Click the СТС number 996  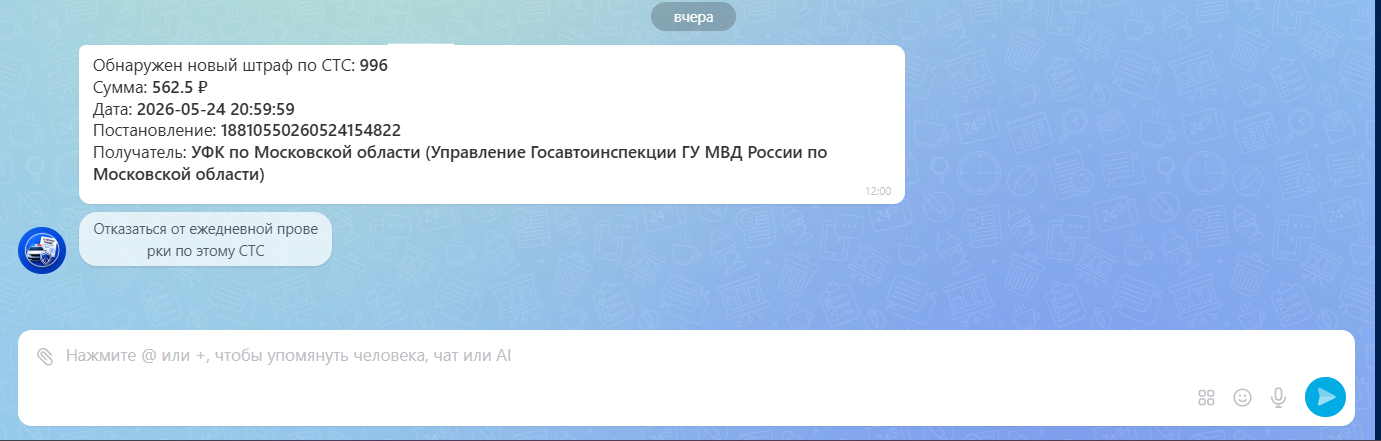pos(374,66)
